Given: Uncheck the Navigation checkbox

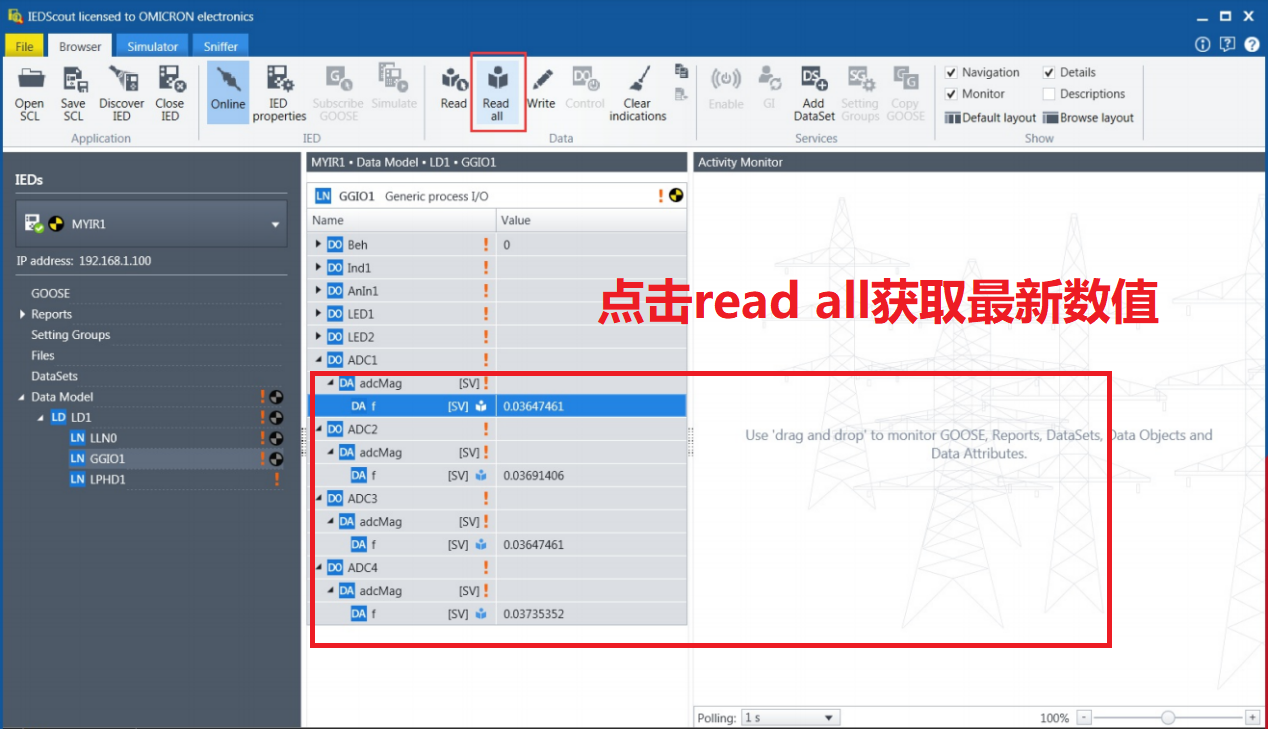Looking at the screenshot, I should pos(951,73).
